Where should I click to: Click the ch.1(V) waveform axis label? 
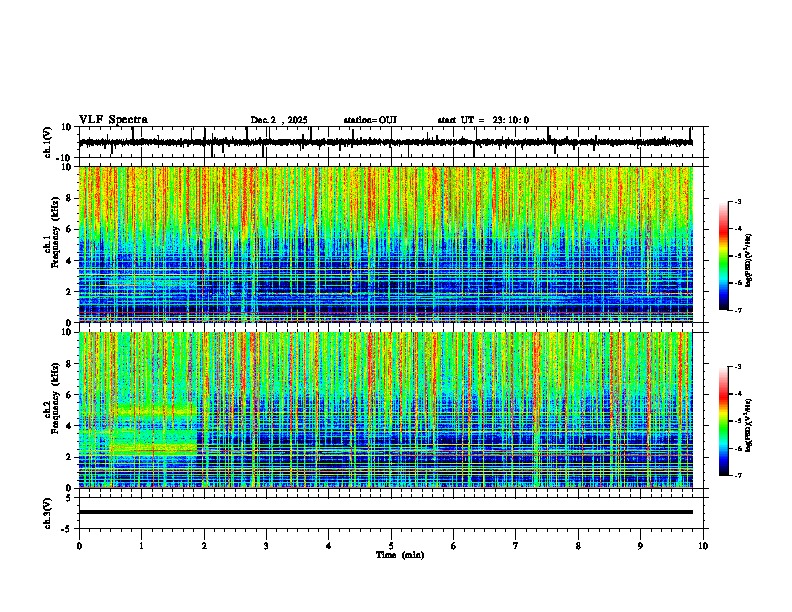tap(48, 142)
